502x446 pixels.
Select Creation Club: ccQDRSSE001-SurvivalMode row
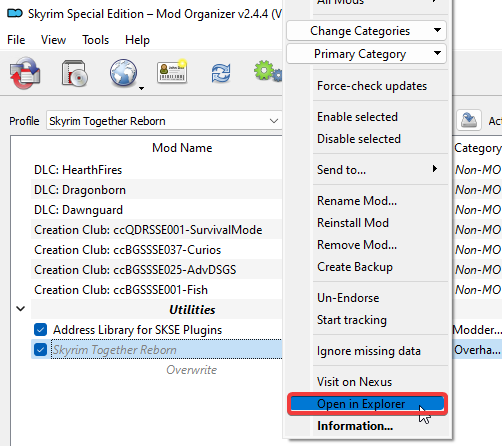pyautogui.click(x=156, y=230)
